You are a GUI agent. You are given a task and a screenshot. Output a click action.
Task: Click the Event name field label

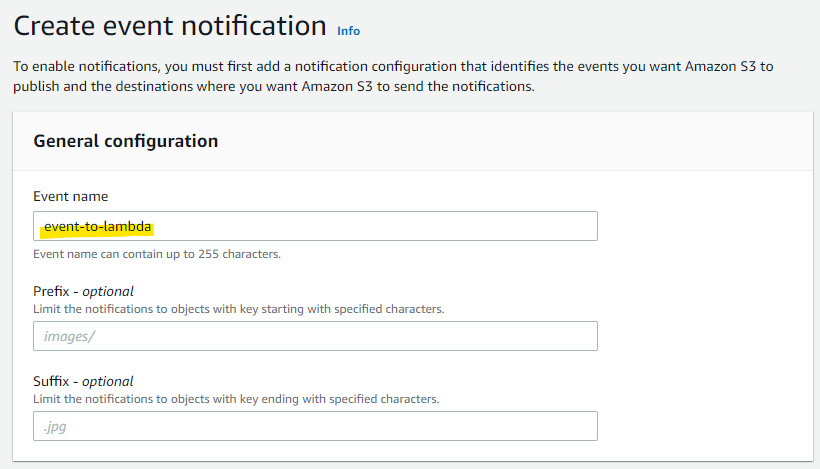click(71, 196)
